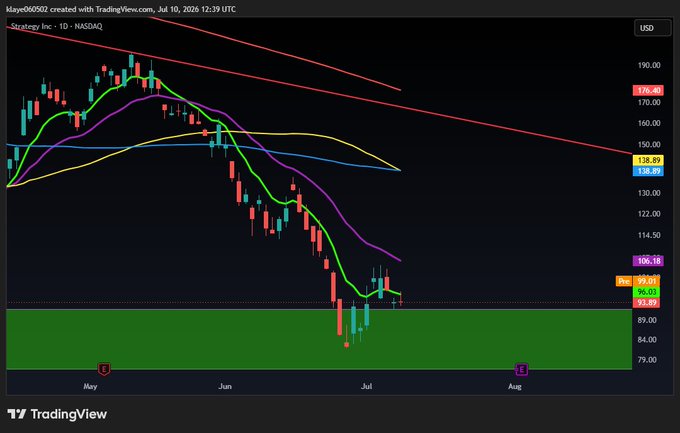Click the purple upcoming earnings E marker

[521, 369]
